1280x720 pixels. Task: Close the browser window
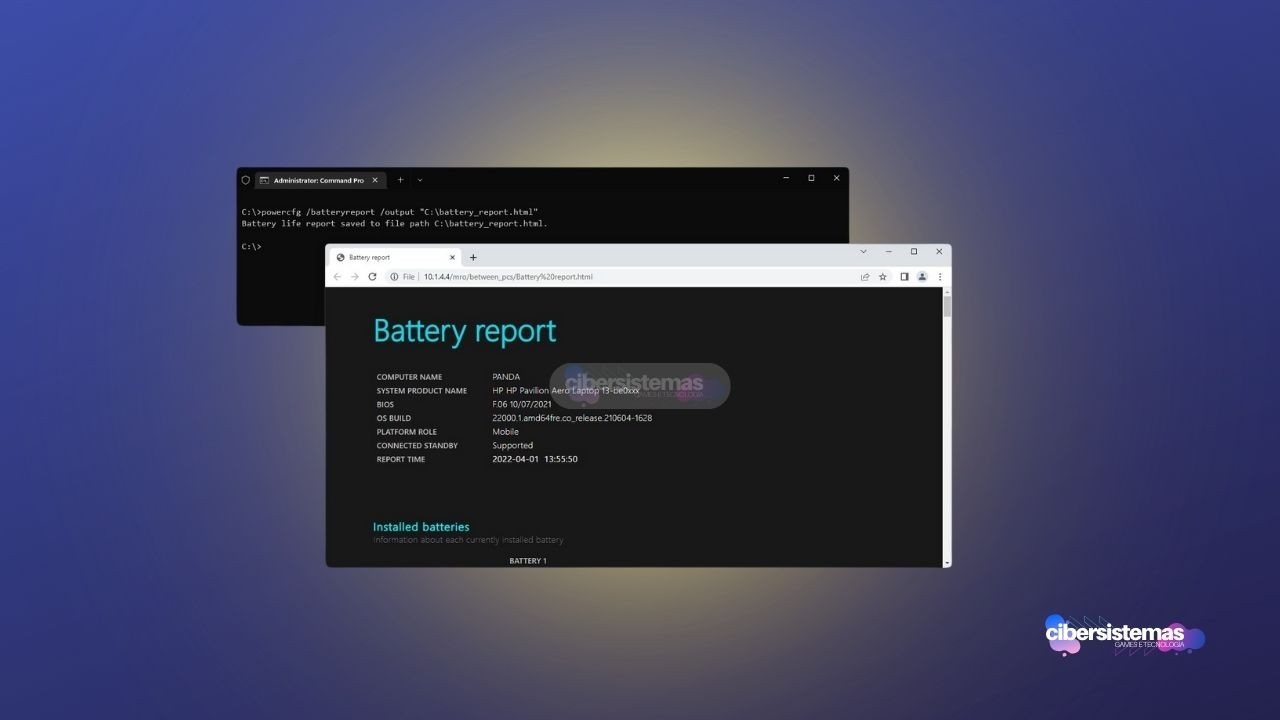(x=939, y=252)
